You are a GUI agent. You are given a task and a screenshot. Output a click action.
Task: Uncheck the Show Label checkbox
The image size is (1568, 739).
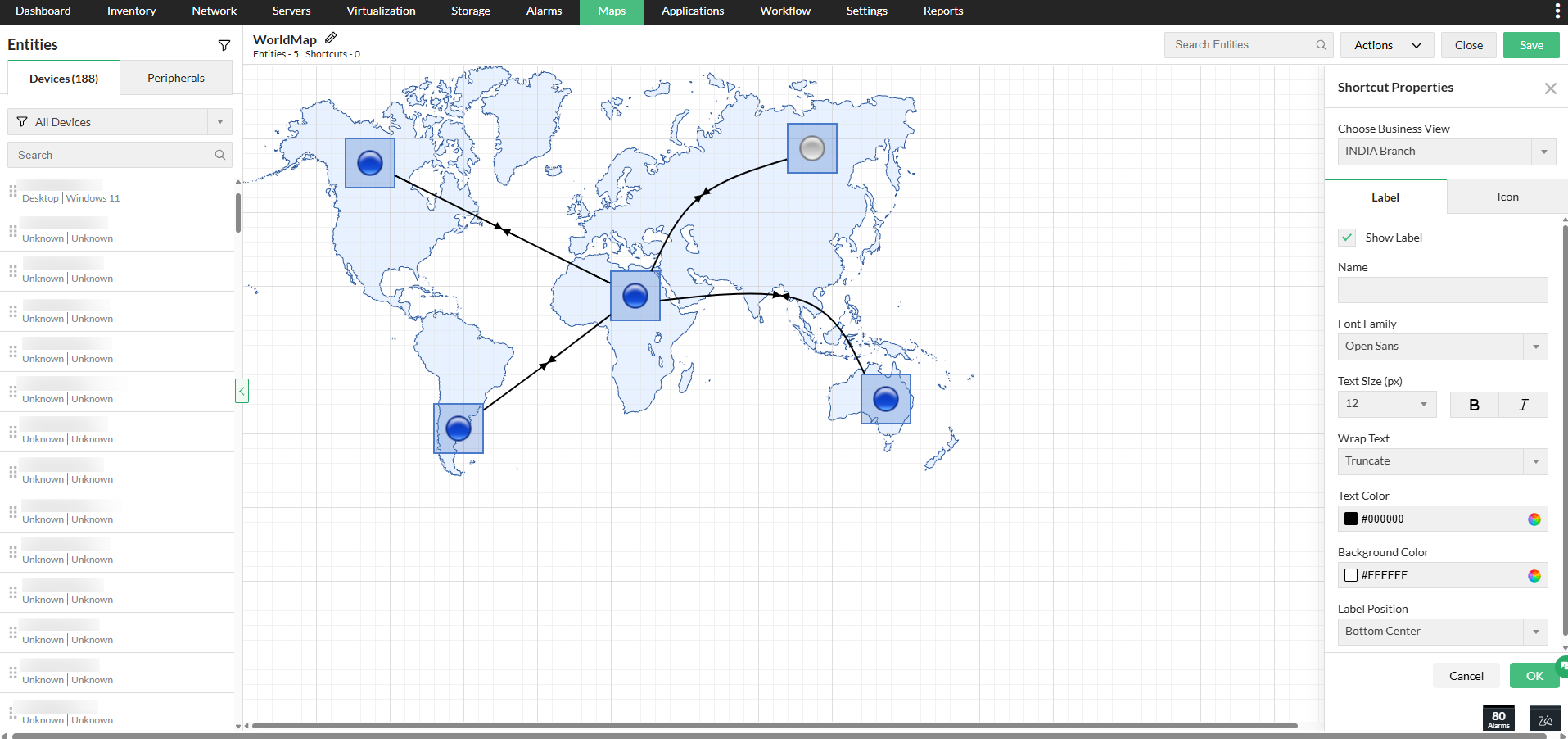click(1346, 238)
